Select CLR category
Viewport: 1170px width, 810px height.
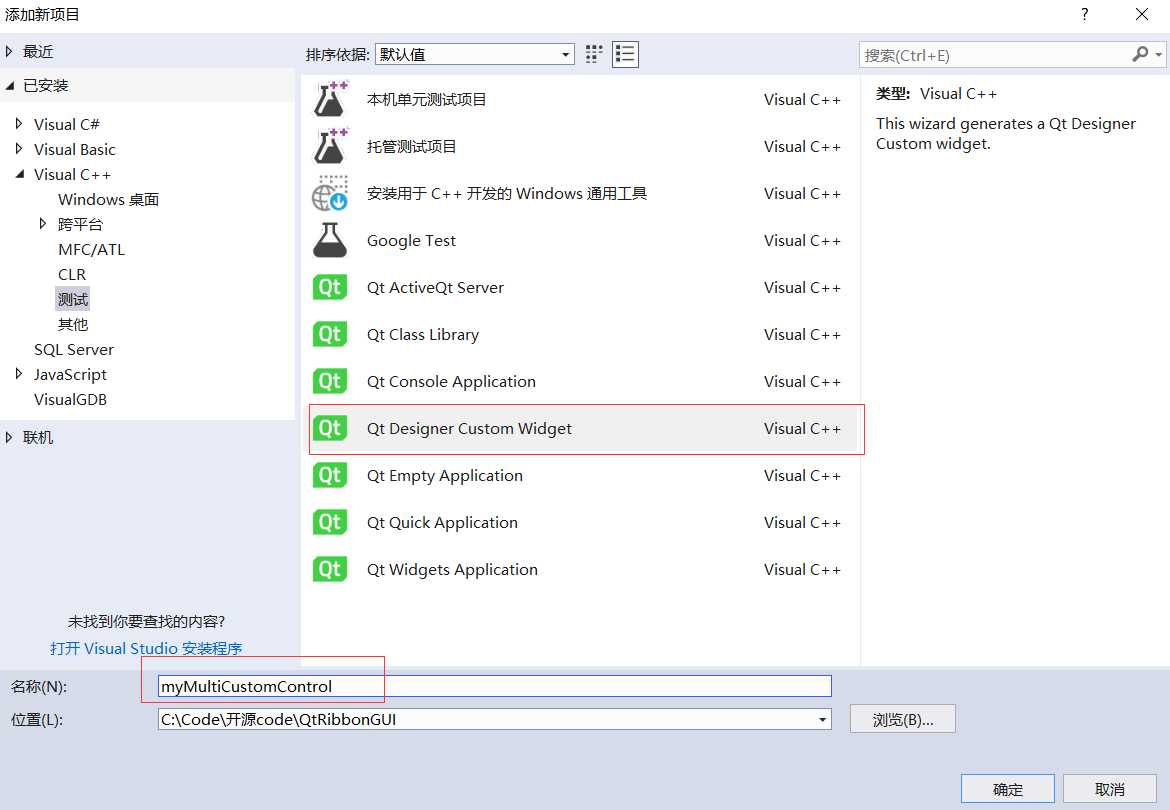coord(72,274)
